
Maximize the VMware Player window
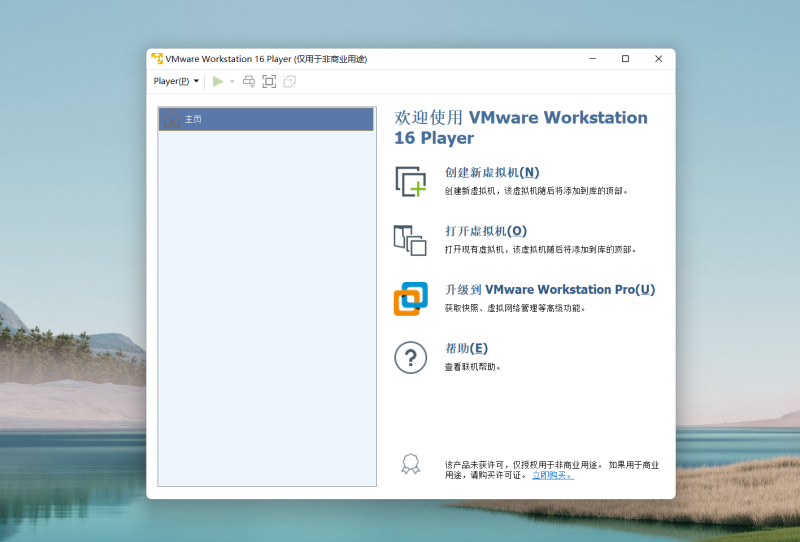tap(626, 59)
